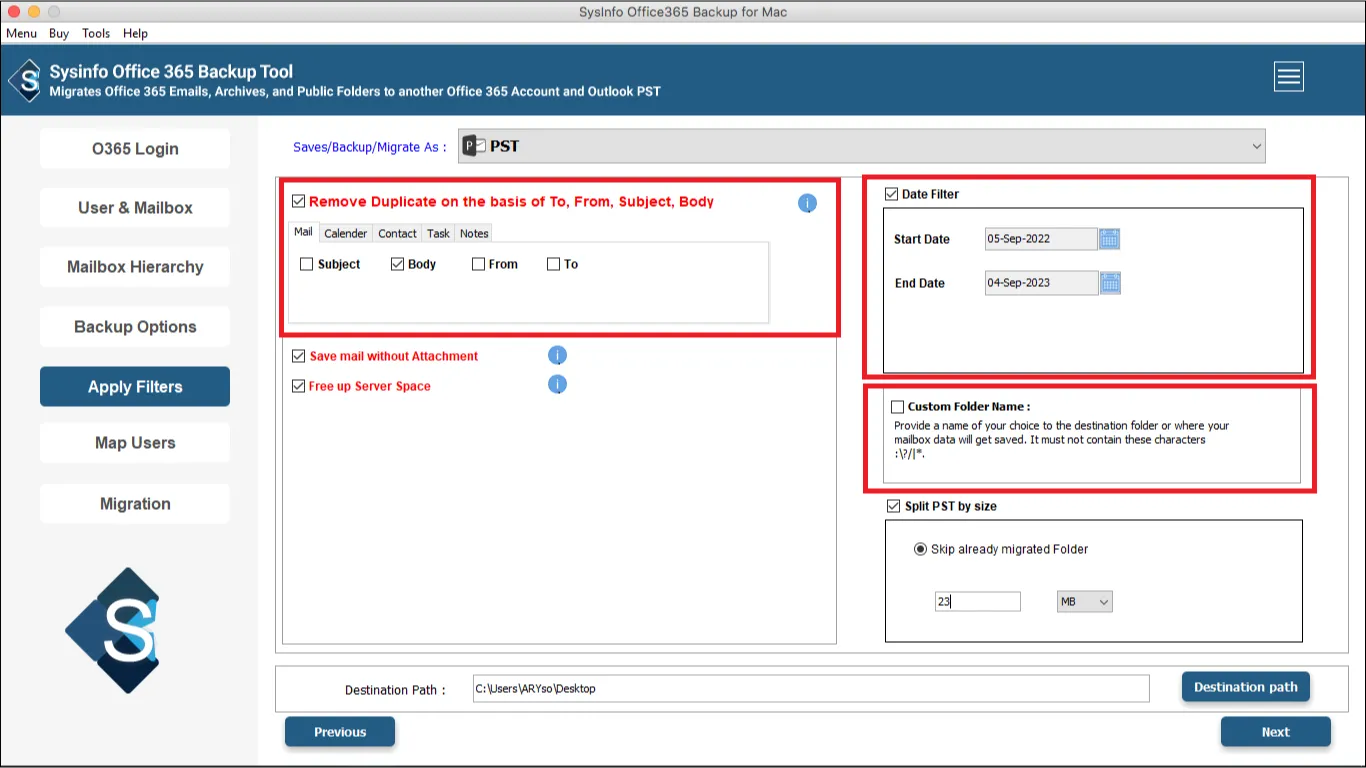
Task: Click info icon next to Save mail without Attachment
Action: pos(558,356)
